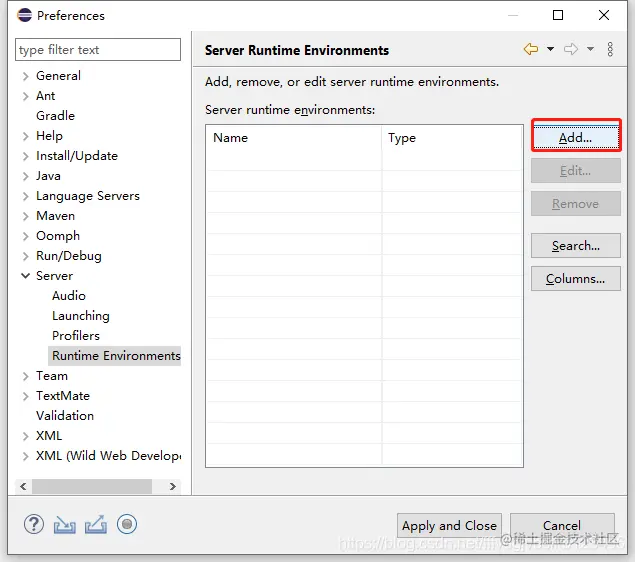Select the Java label in tree

[x=48, y=176]
